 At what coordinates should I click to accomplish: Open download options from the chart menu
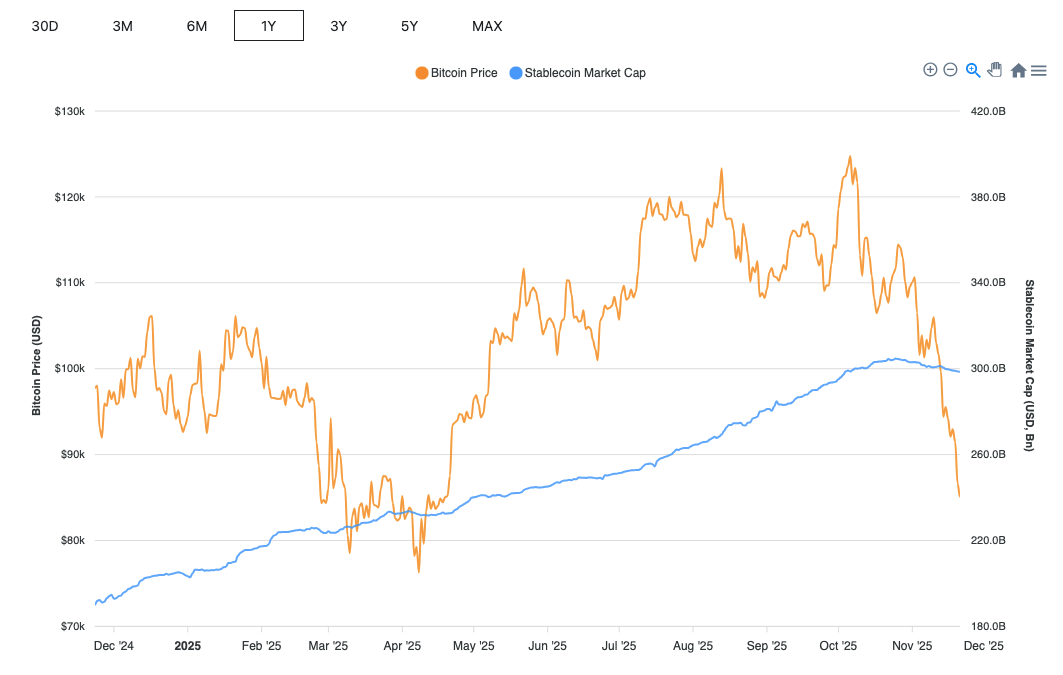(1037, 70)
